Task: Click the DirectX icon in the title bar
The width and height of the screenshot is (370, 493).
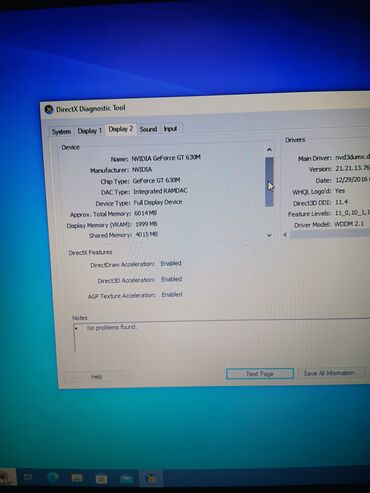Action: (x=49, y=109)
